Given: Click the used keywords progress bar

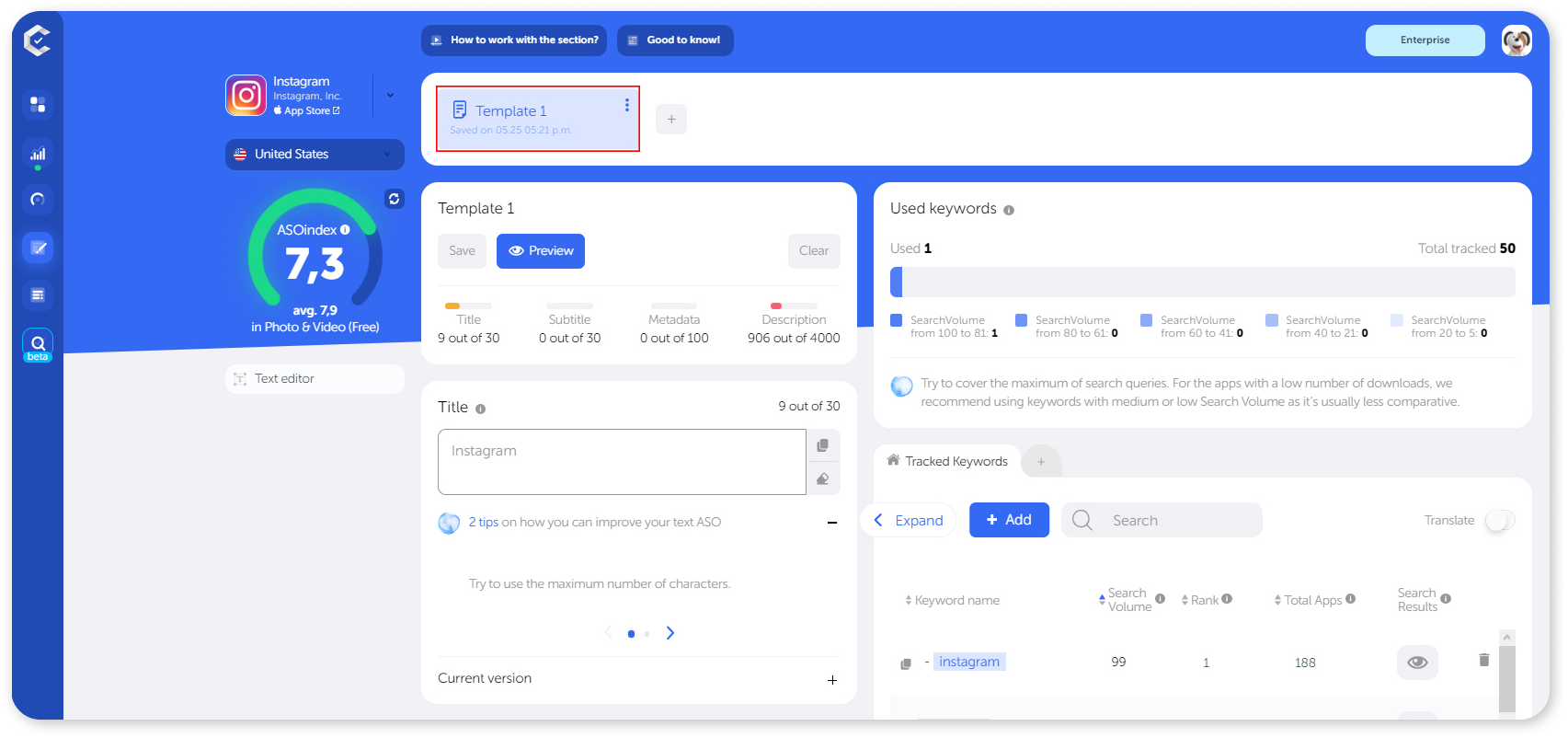Looking at the screenshot, I should pyautogui.click(x=1203, y=283).
